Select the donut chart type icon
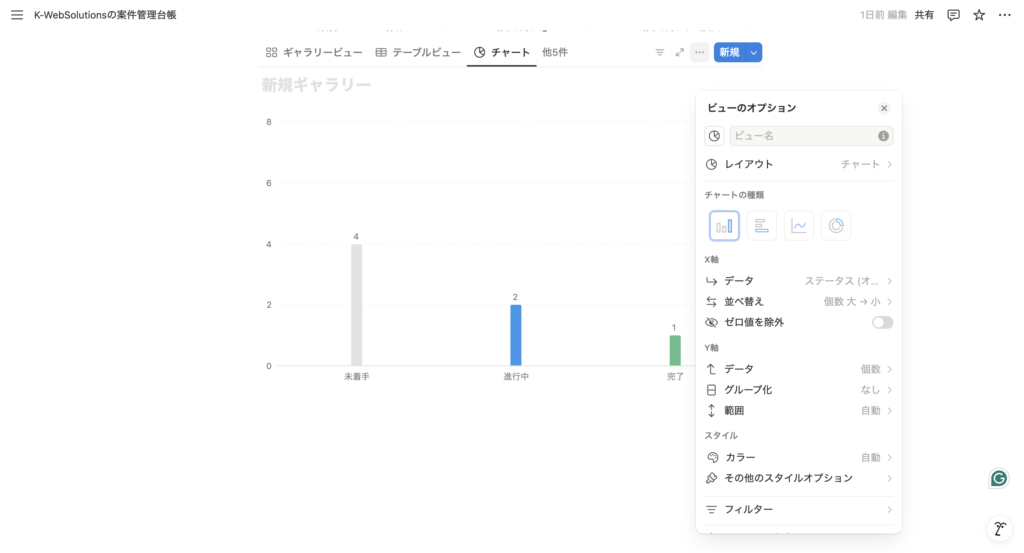 coord(836,226)
